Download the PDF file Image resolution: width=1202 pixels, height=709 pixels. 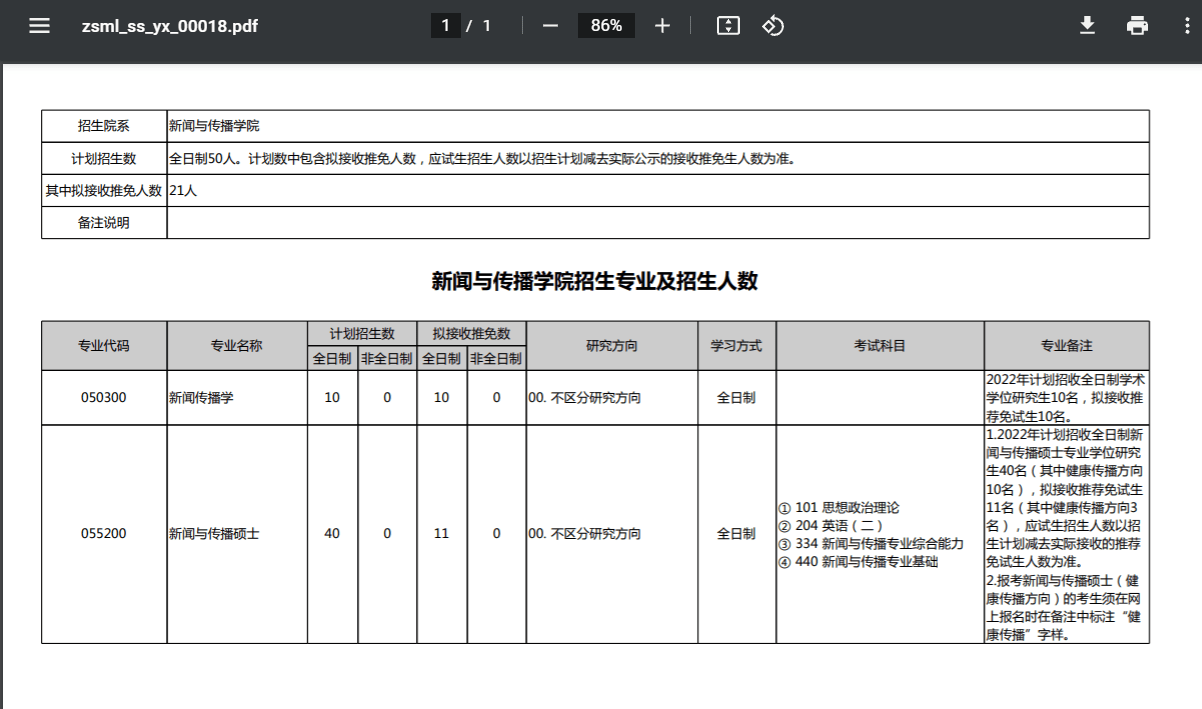(1087, 26)
